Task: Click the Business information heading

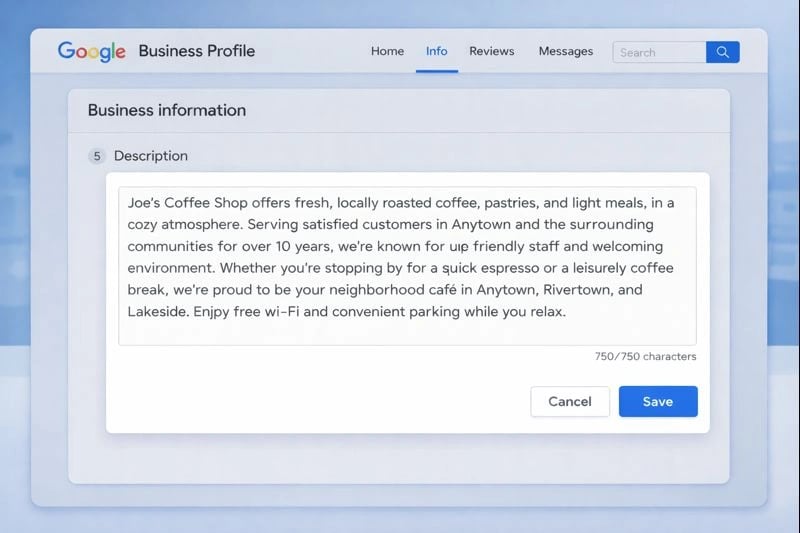Action: (x=167, y=110)
